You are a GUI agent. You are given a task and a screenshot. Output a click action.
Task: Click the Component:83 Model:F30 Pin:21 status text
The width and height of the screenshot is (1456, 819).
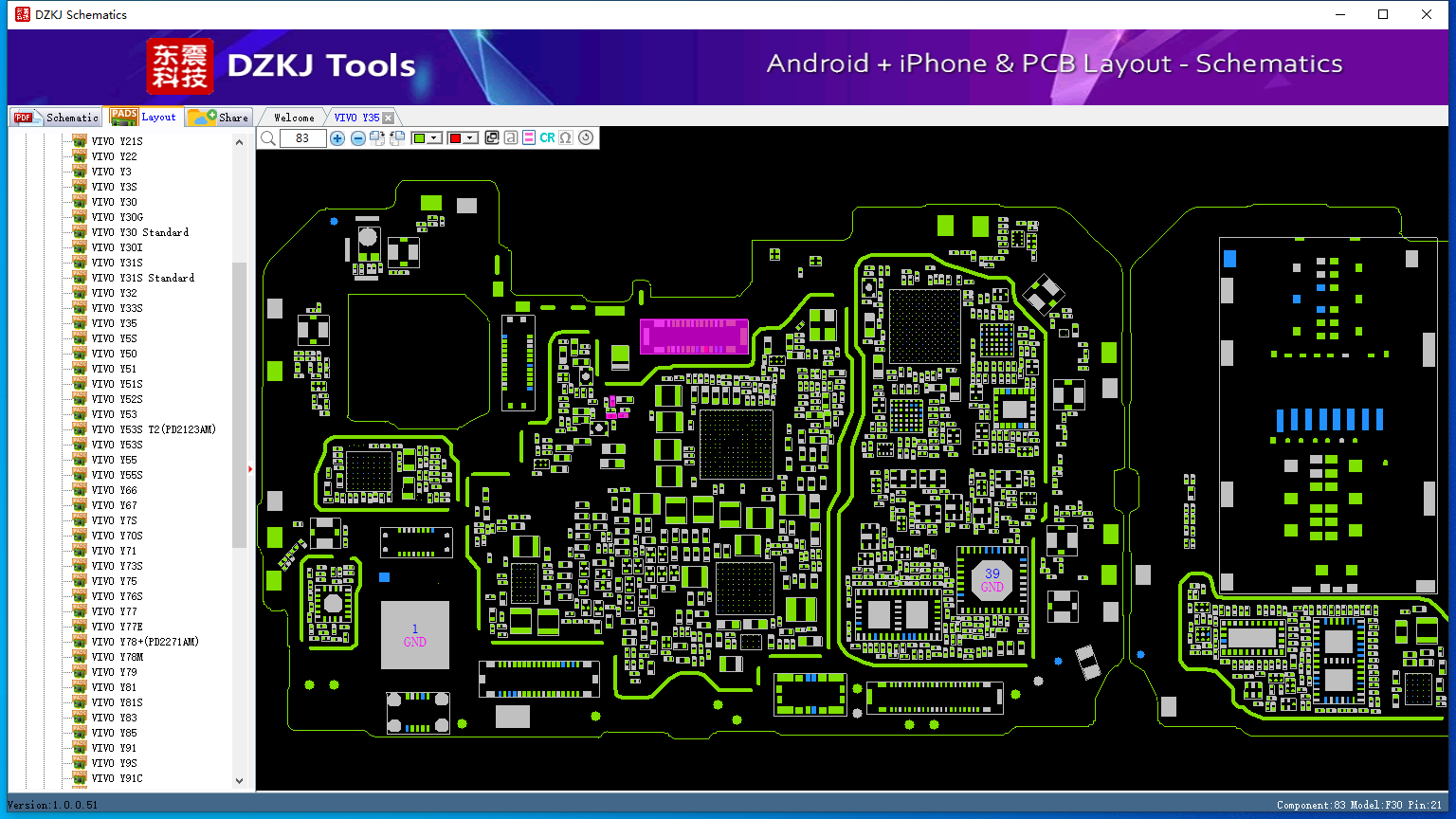click(x=1359, y=805)
